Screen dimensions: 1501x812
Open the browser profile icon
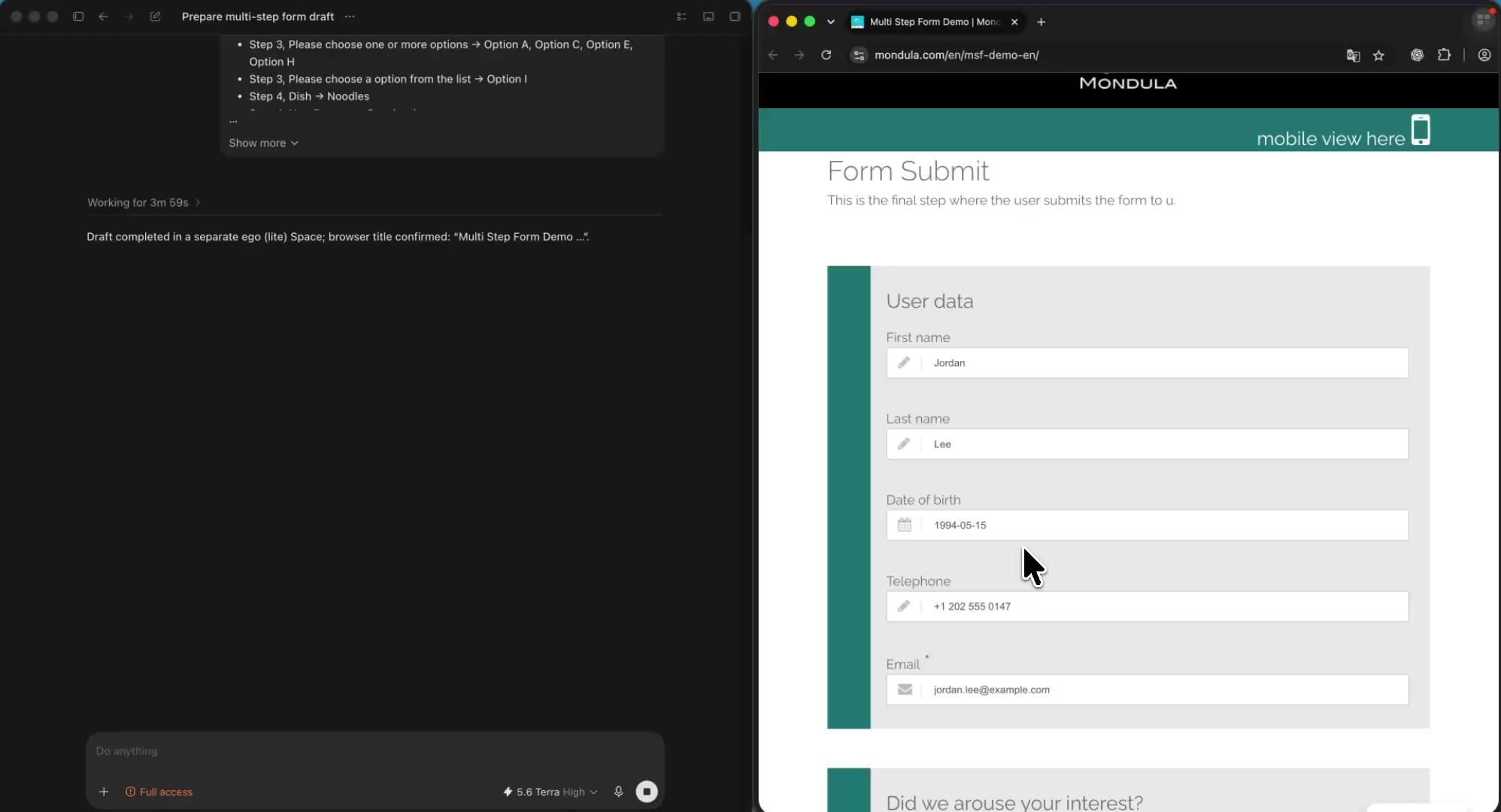pos(1484,55)
